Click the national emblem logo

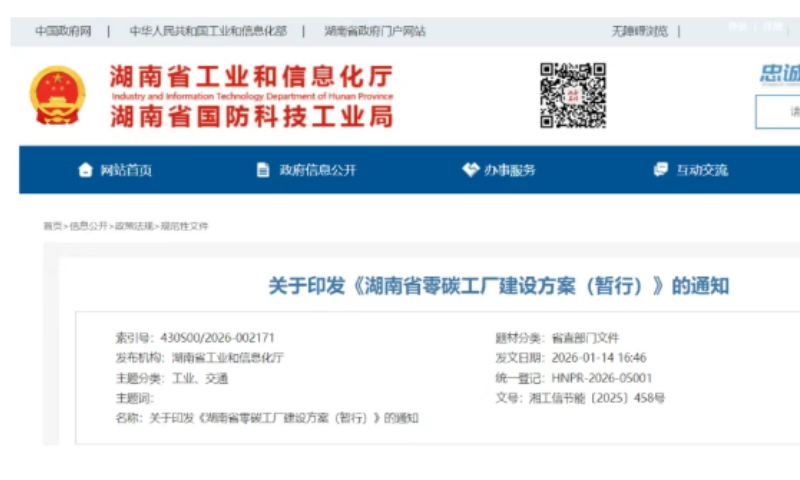point(57,95)
